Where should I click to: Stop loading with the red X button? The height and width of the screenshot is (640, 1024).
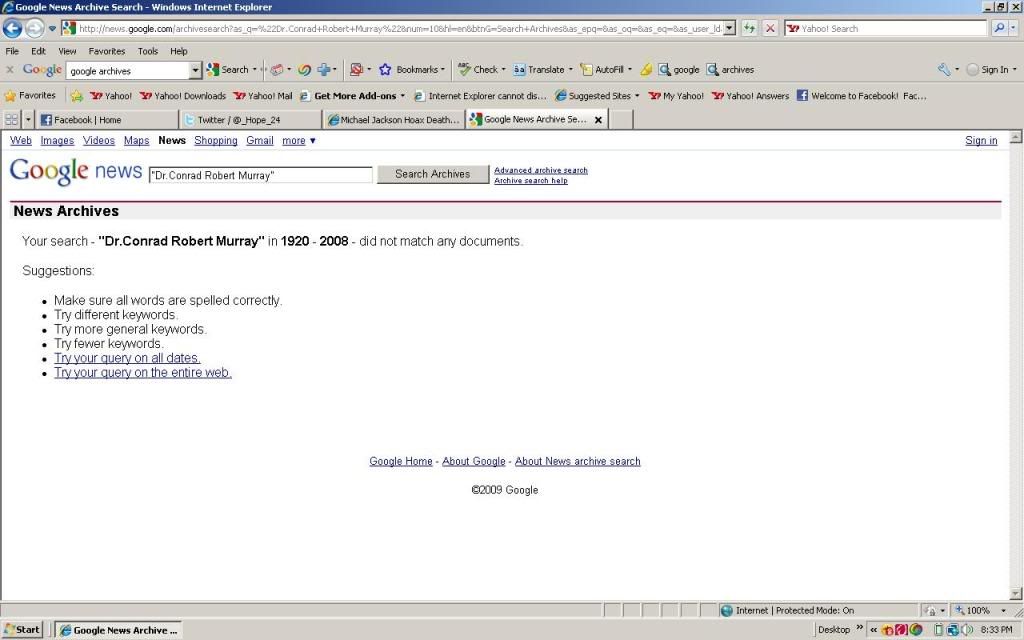[x=770, y=28]
